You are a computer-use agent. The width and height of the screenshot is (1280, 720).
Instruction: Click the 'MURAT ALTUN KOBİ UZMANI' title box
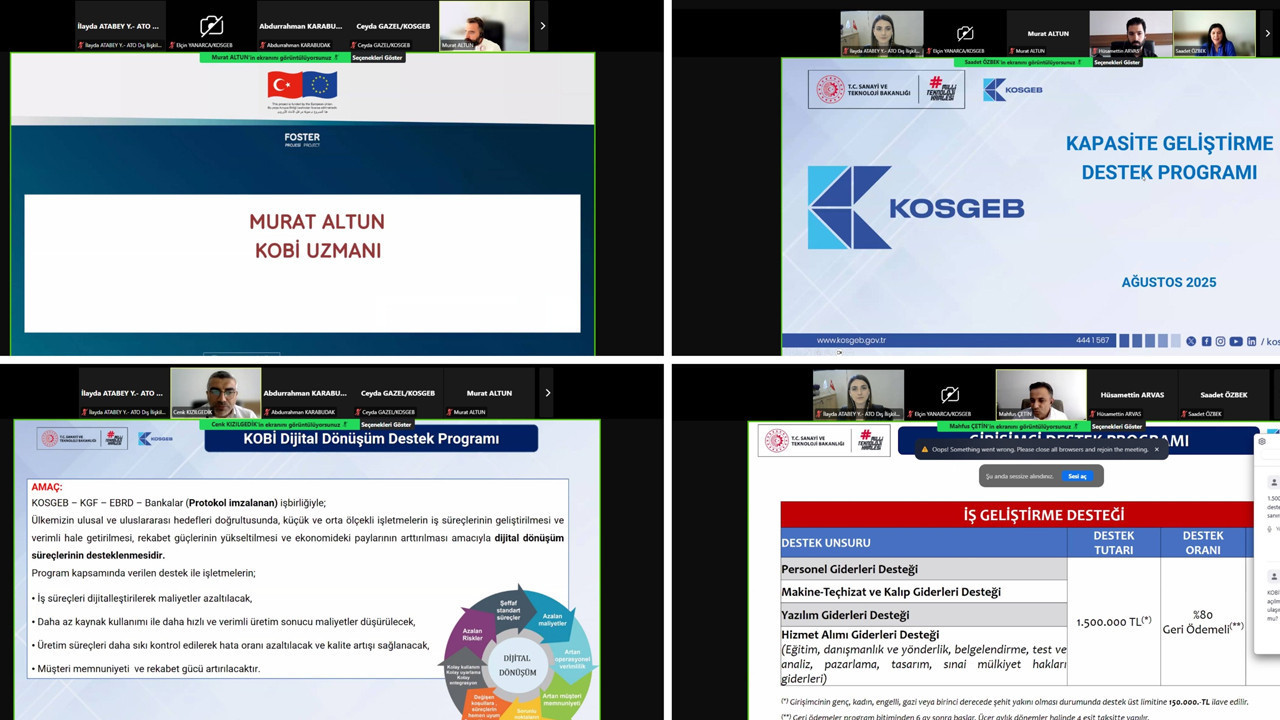pos(302,263)
